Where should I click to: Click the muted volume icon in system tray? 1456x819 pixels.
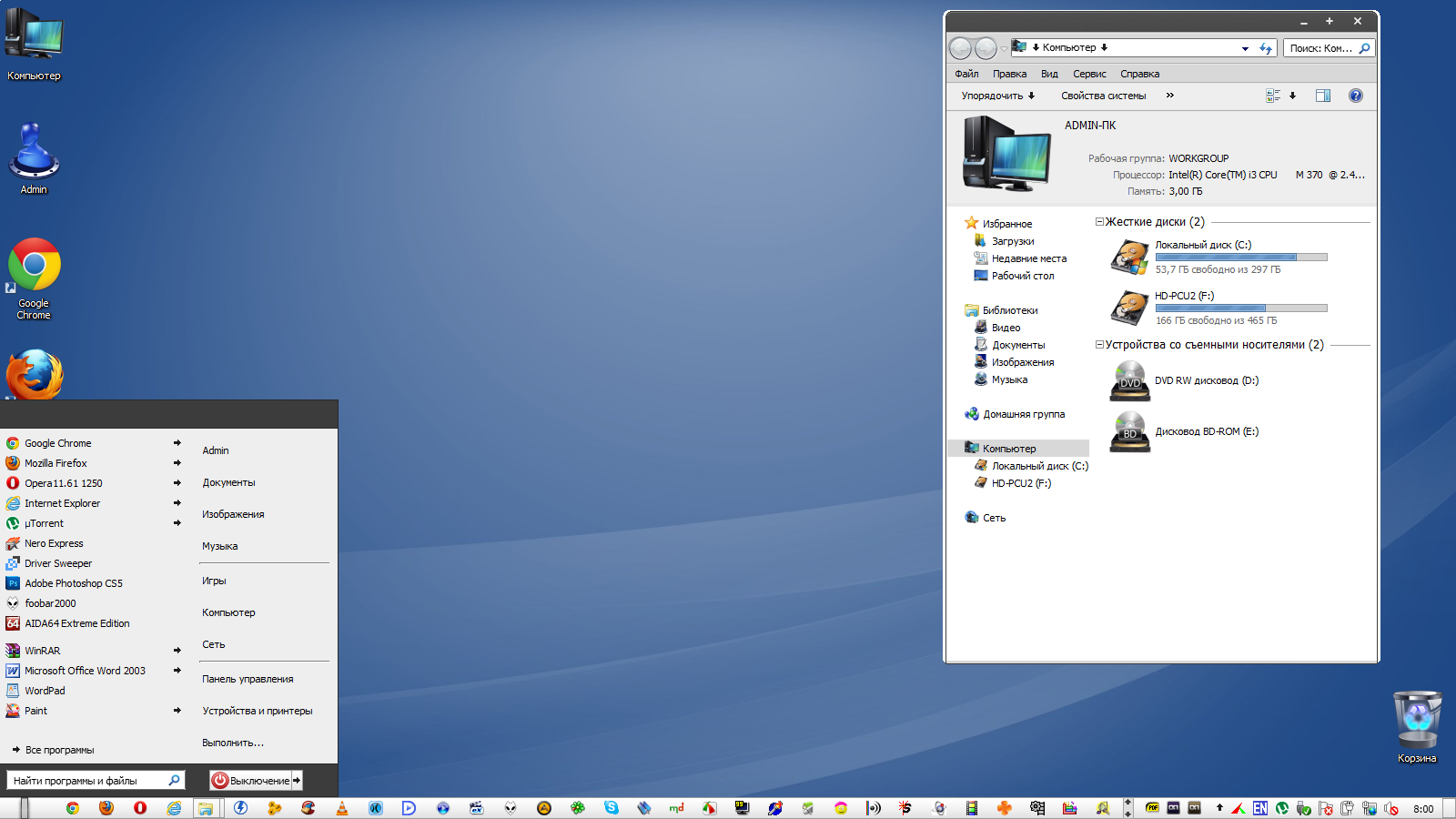(x=1391, y=808)
